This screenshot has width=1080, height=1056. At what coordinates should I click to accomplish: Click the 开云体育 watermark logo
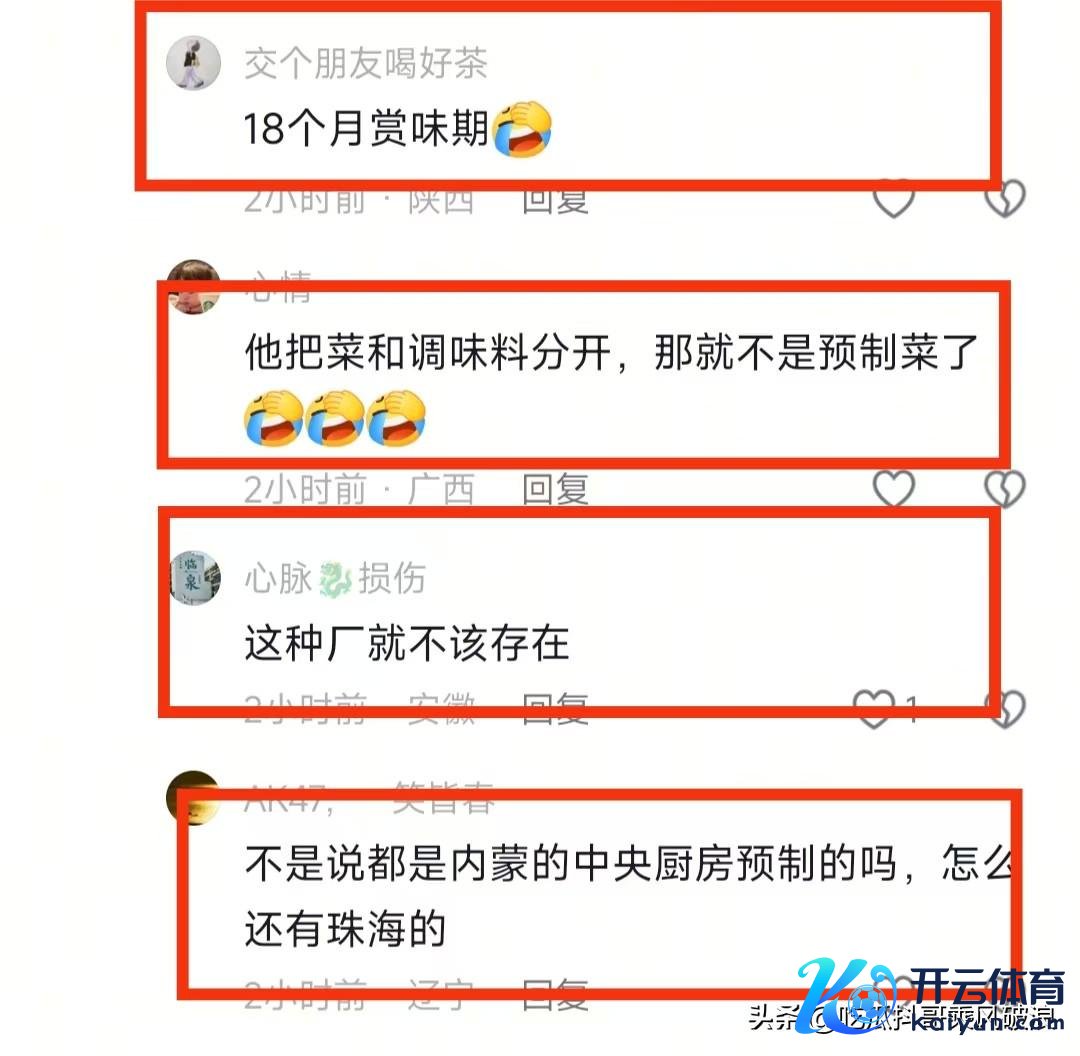(931, 996)
